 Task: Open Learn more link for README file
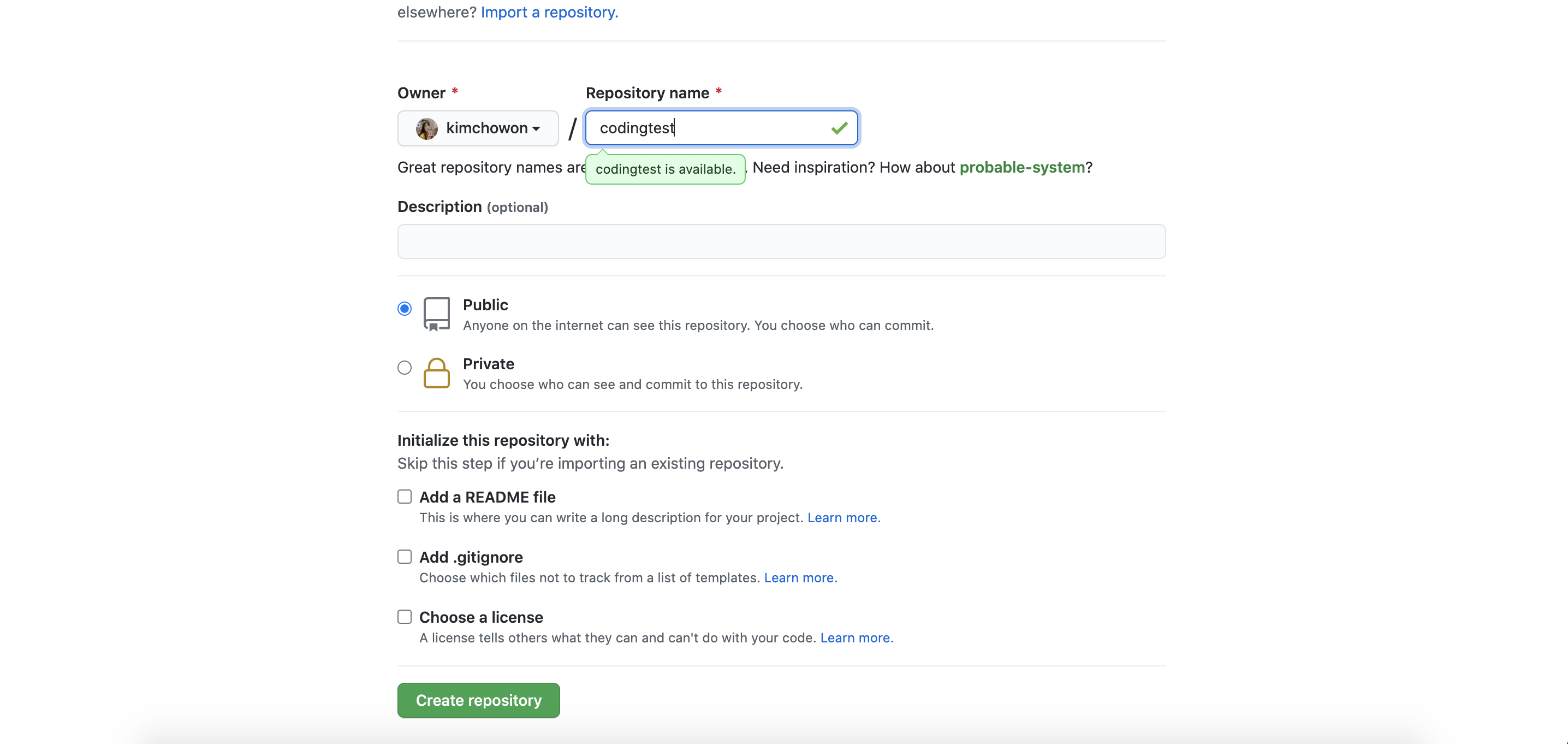[843, 517]
